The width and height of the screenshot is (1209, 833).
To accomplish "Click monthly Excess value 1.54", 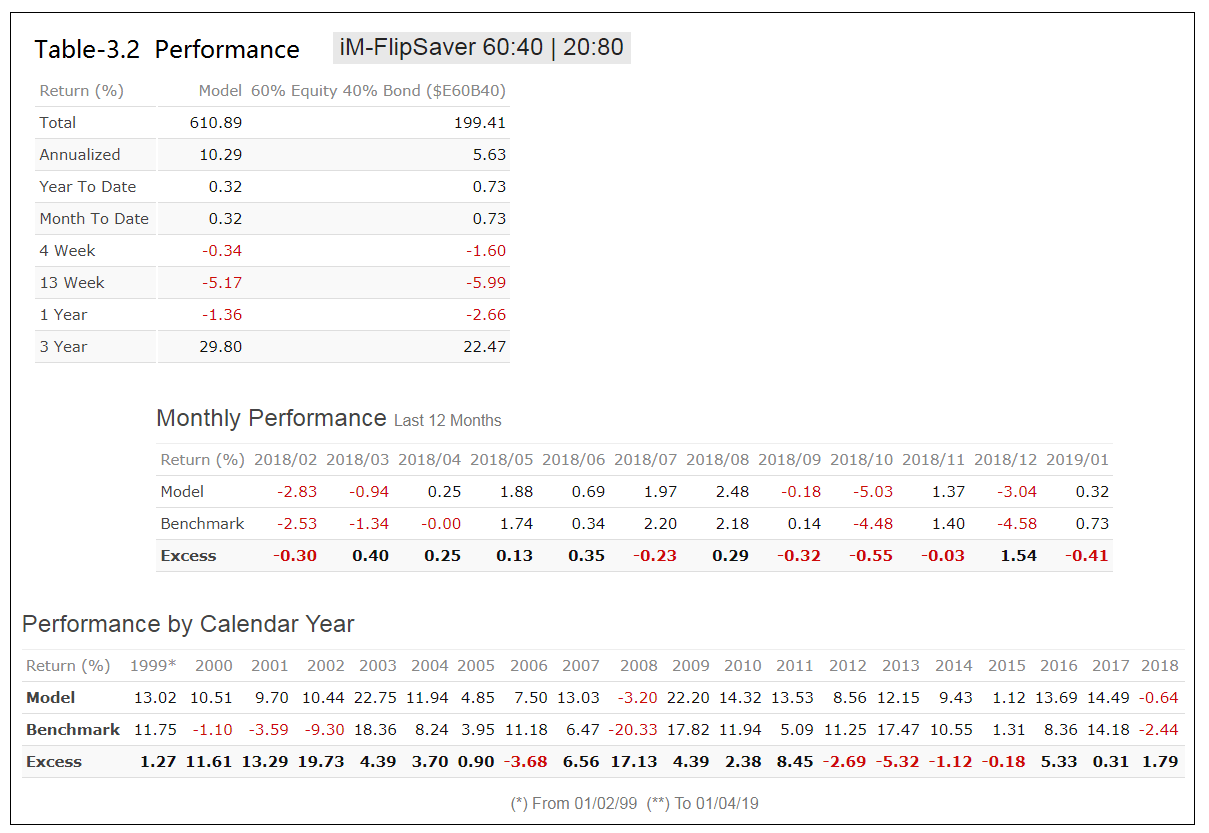I will (1019, 556).
